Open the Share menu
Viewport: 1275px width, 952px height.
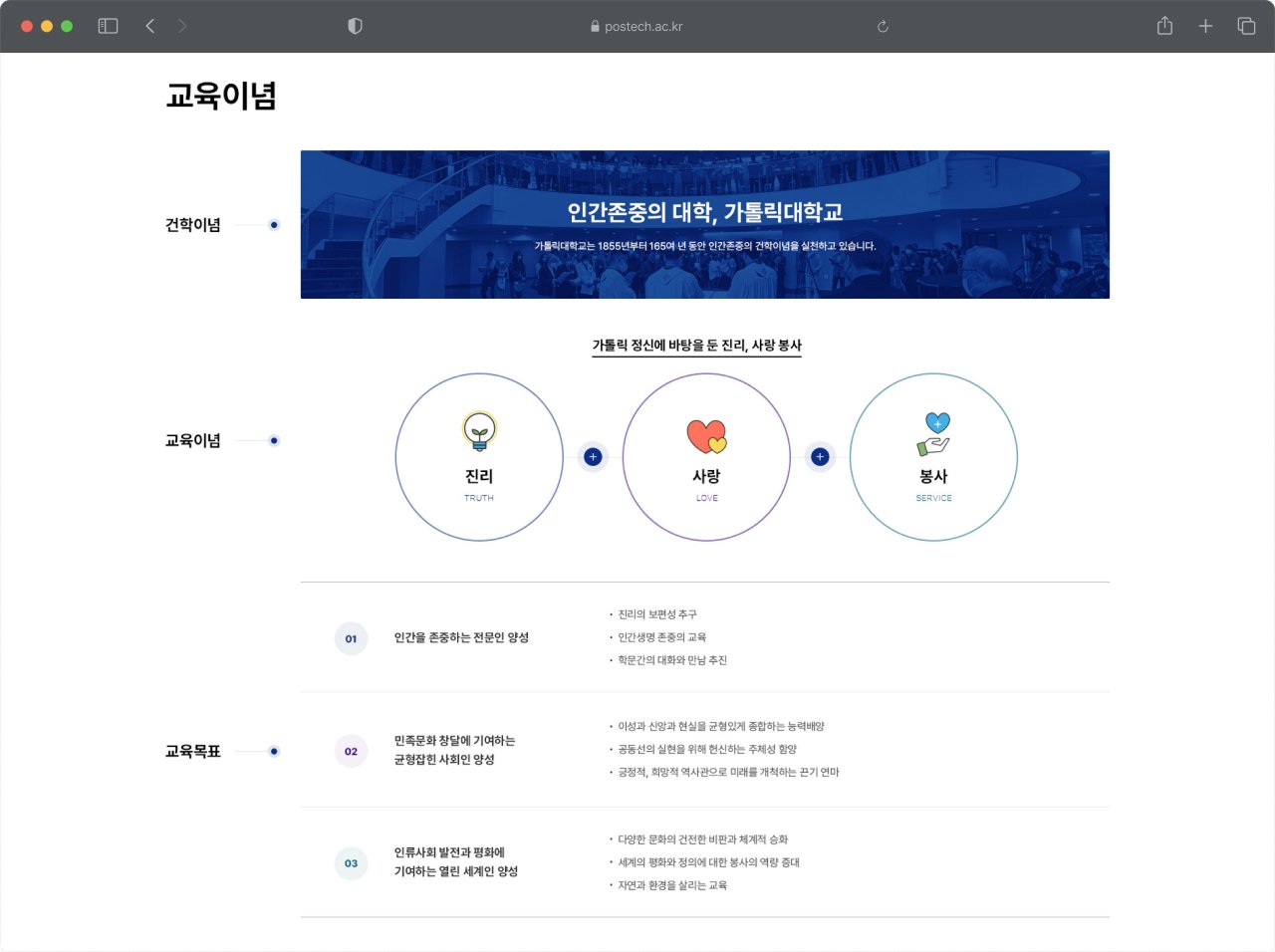(x=1164, y=26)
